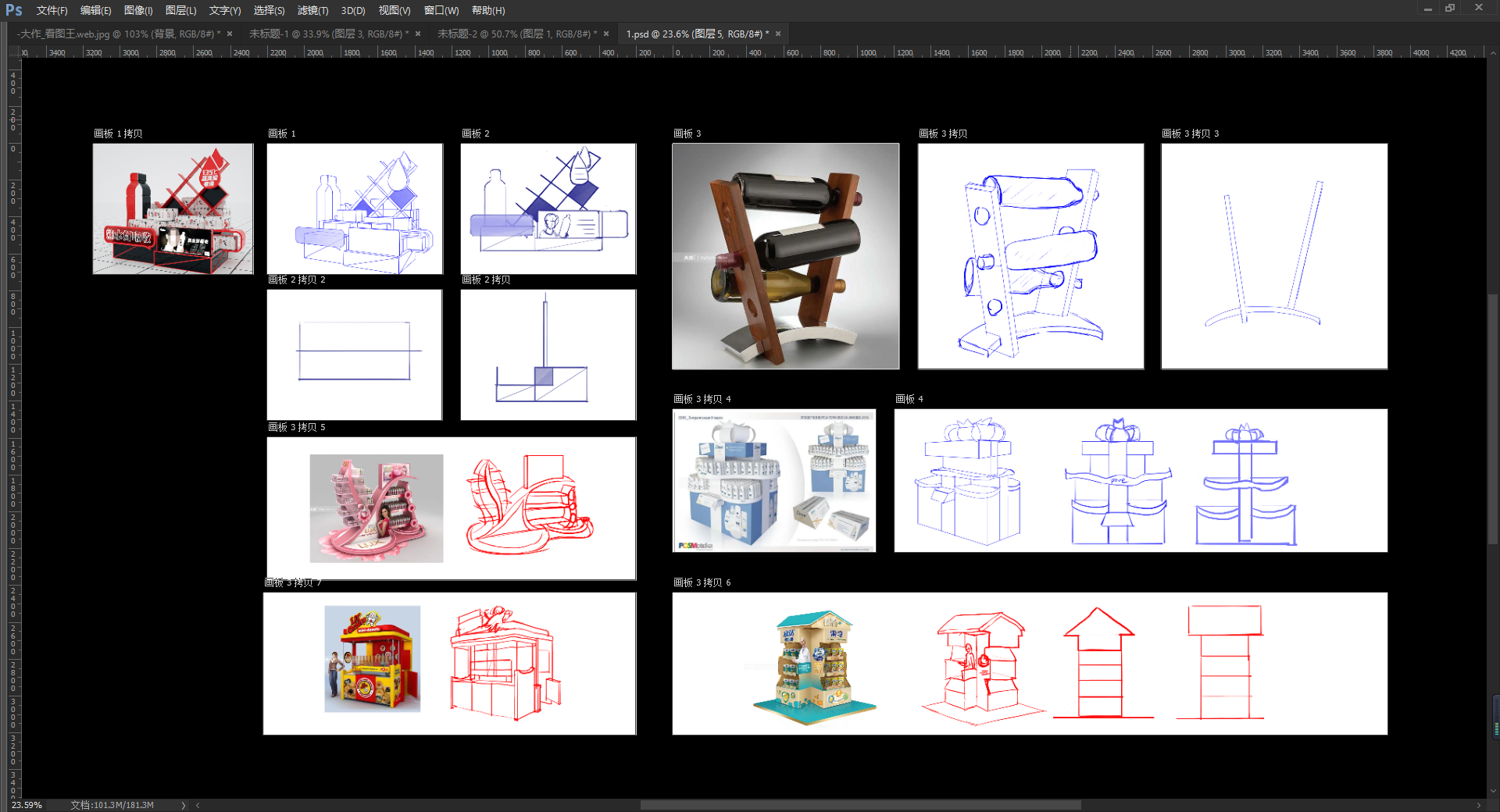Click the vertical scrollbar down arrow

pyautogui.click(x=1493, y=791)
